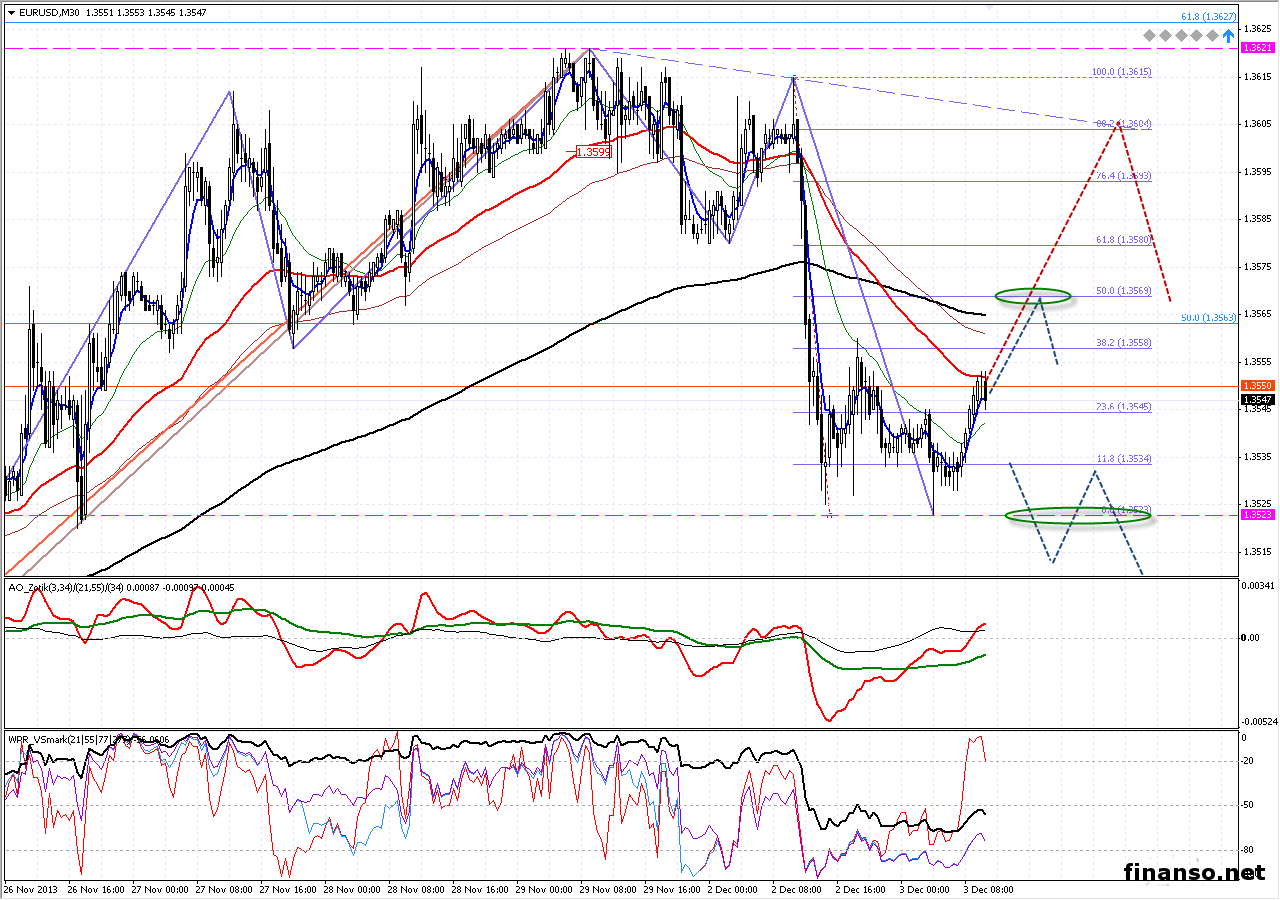Click the magenta 1.3523 price tag
This screenshot has height=900, width=1280.
pyautogui.click(x=1256, y=514)
